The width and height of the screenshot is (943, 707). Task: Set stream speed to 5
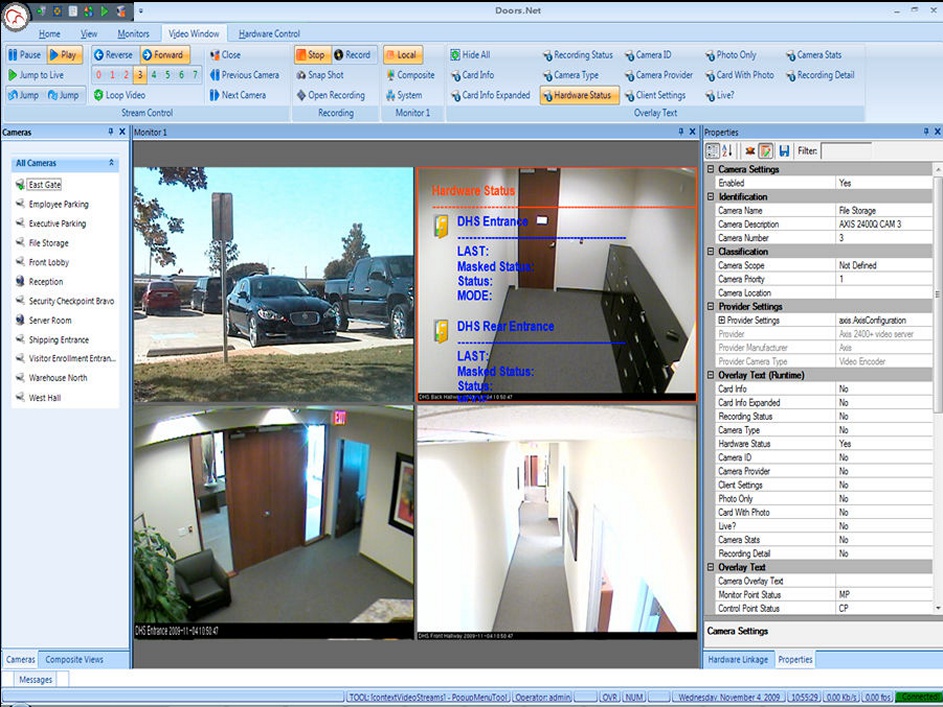167,75
